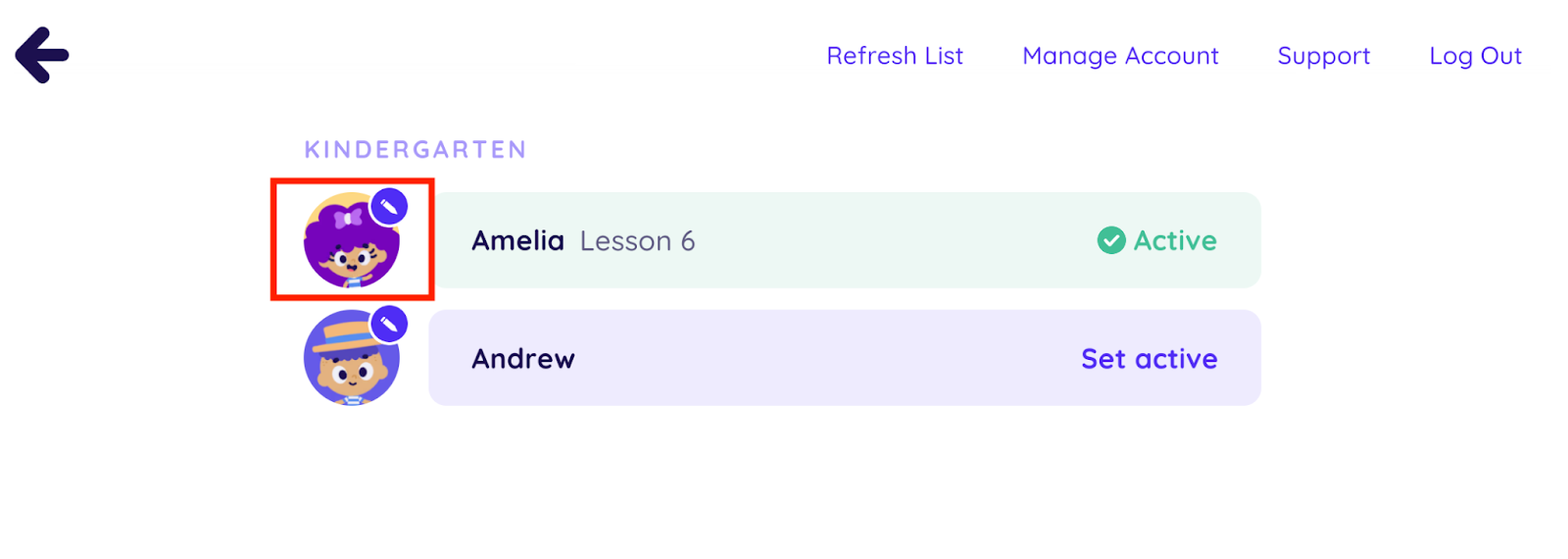
Task: Click the blank middle of Amelia's green row
Action: tap(882, 240)
